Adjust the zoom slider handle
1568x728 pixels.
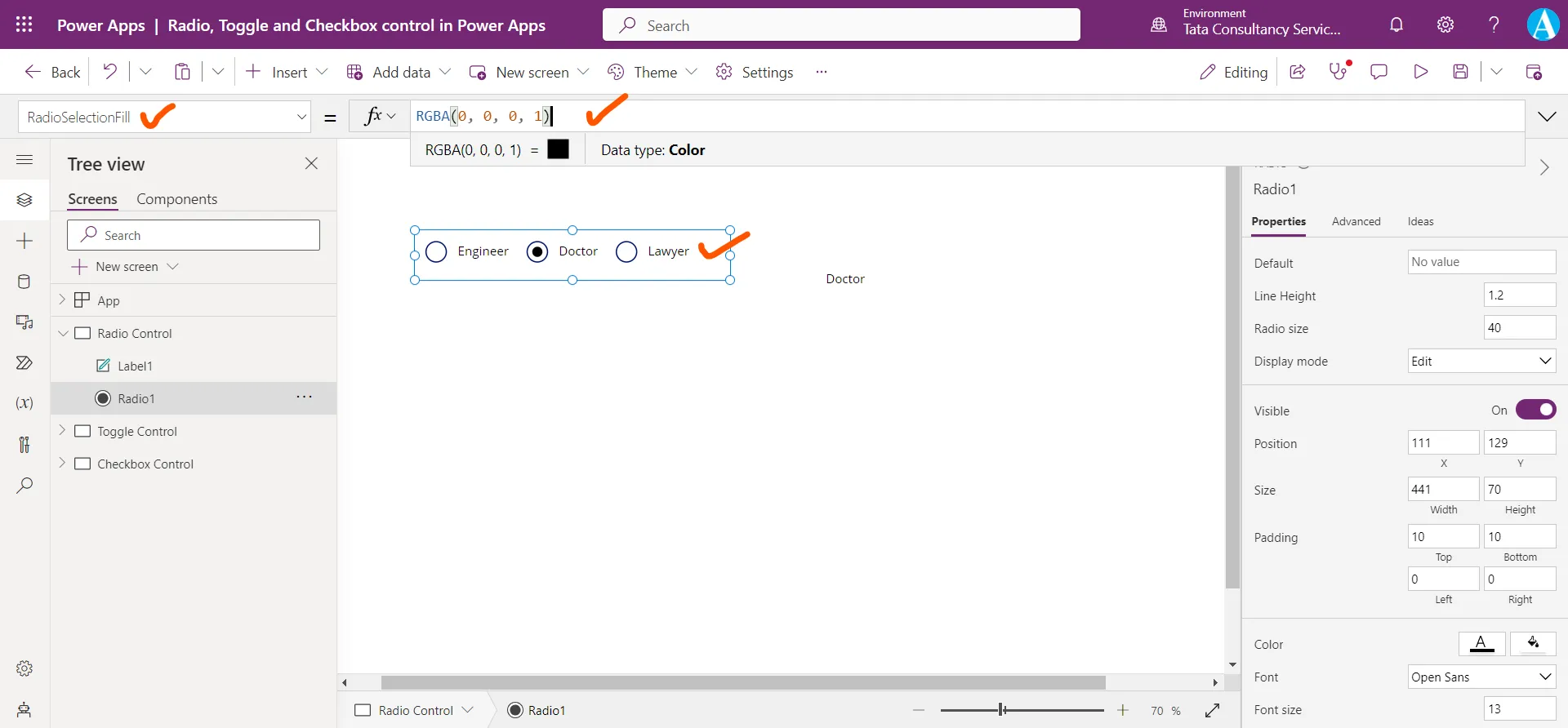point(1002,710)
